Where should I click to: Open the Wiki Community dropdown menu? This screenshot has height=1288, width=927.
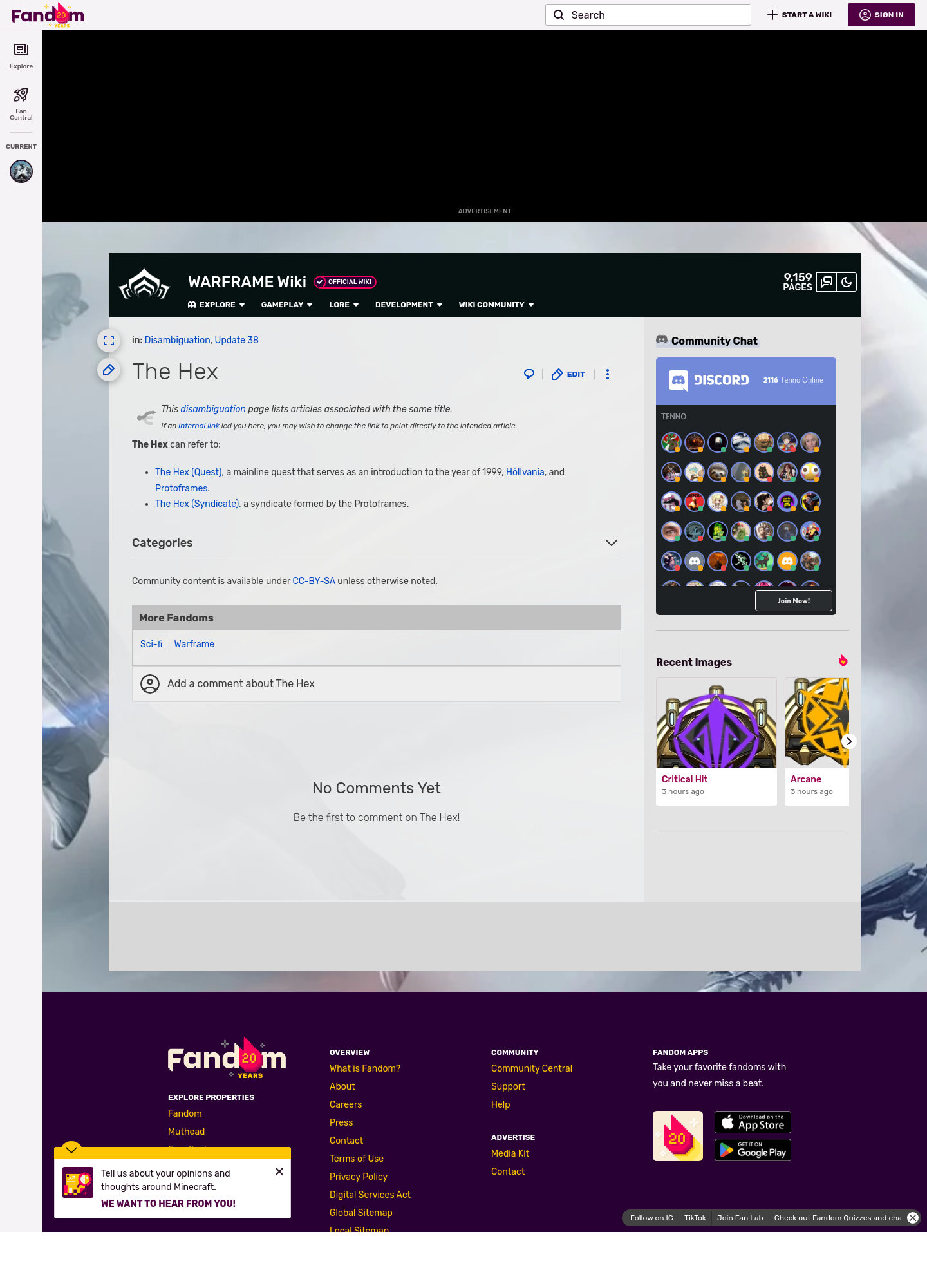(x=496, y=305)
